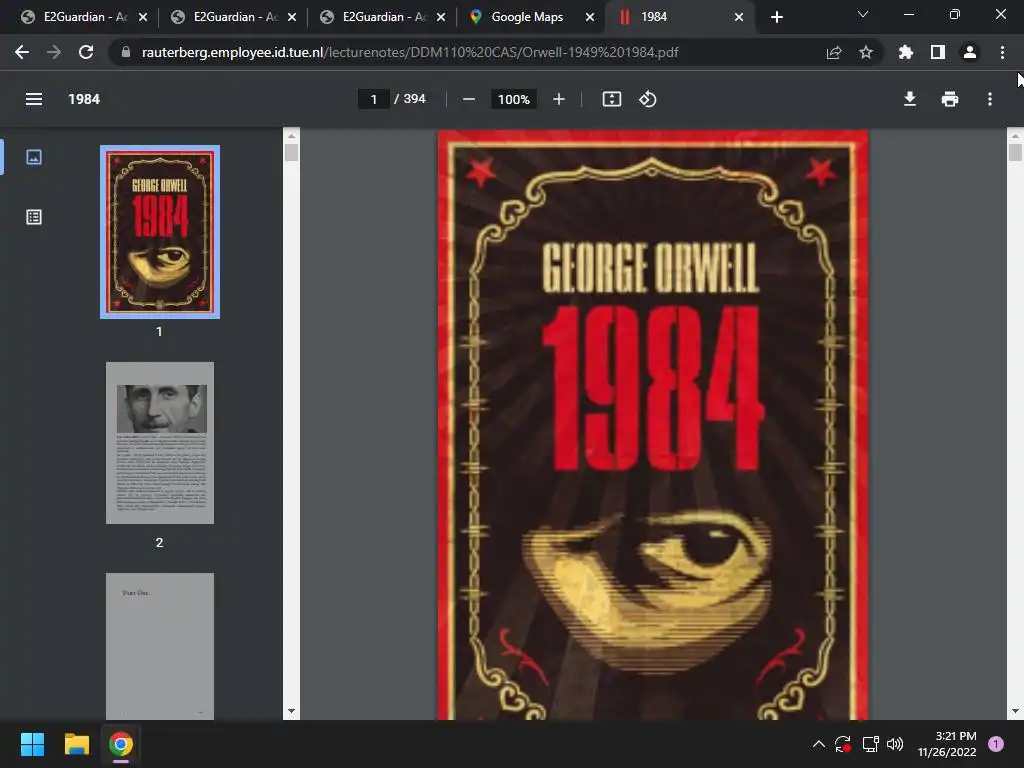Click the sidebar scrollbar up arrow
Screen dimensions: 1024x768
pos(291,135)
